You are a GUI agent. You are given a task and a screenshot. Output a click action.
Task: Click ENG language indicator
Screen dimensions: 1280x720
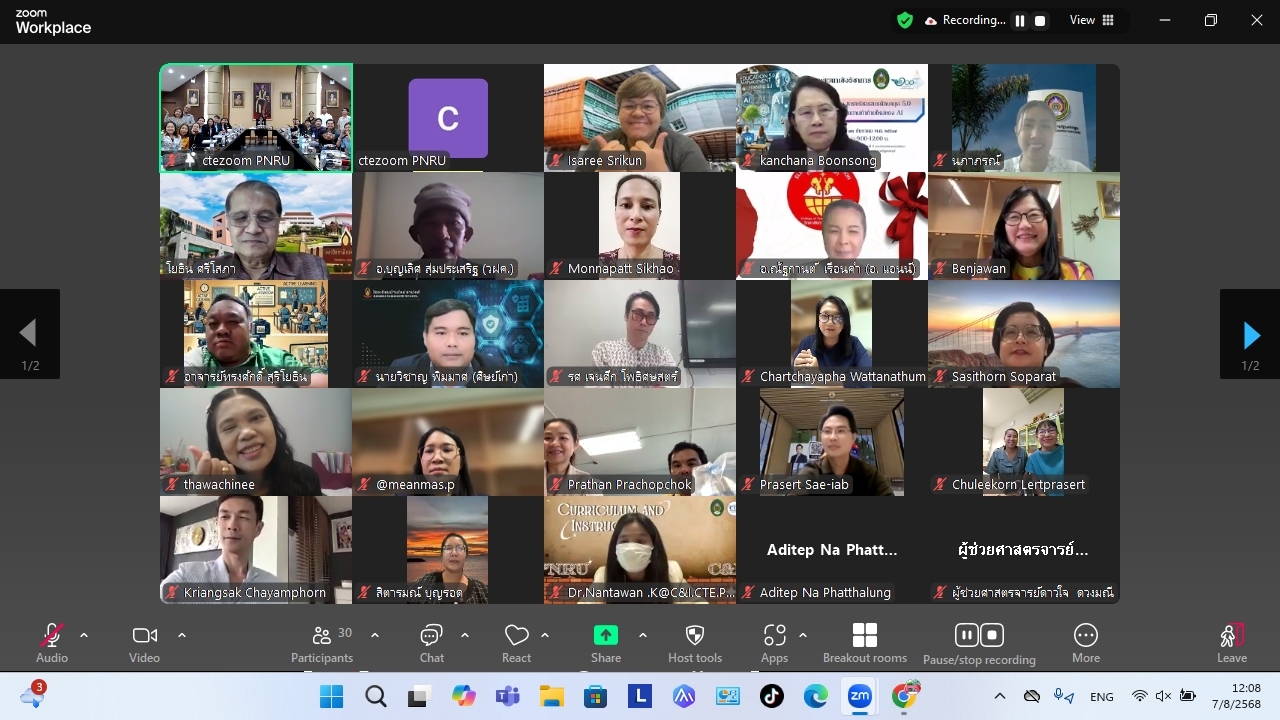tap(1102, 697)
